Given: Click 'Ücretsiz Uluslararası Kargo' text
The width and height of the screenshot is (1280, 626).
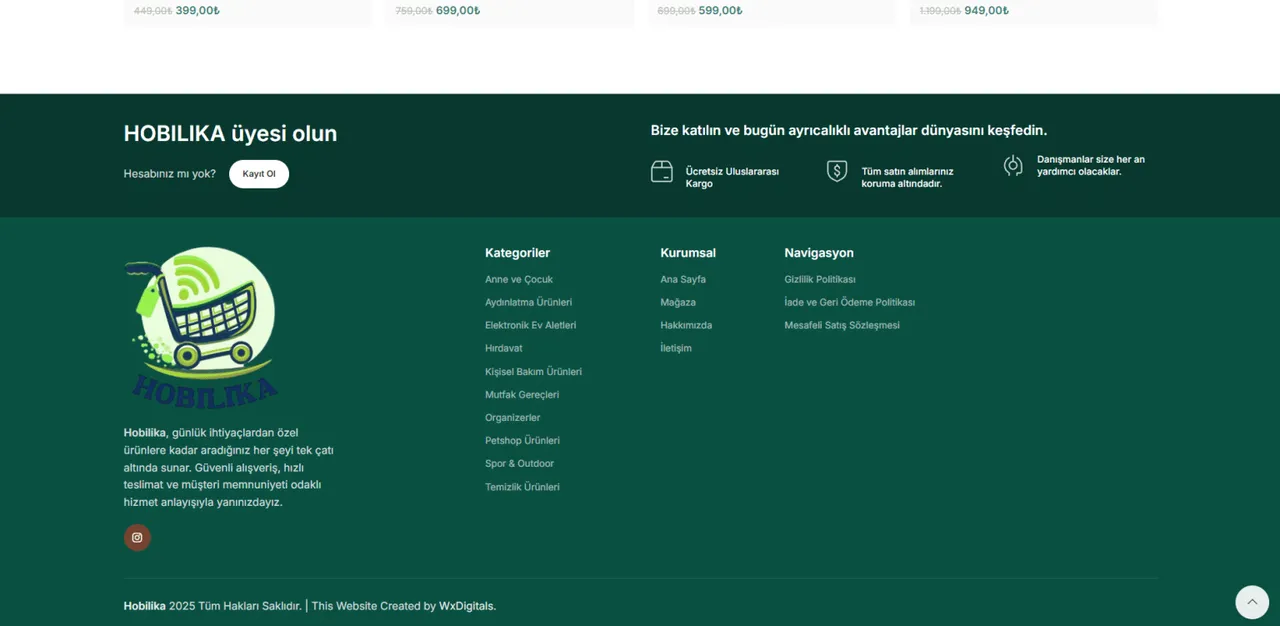Looking at the screenshot, I should pyautogui.click(x=732, y=178).
